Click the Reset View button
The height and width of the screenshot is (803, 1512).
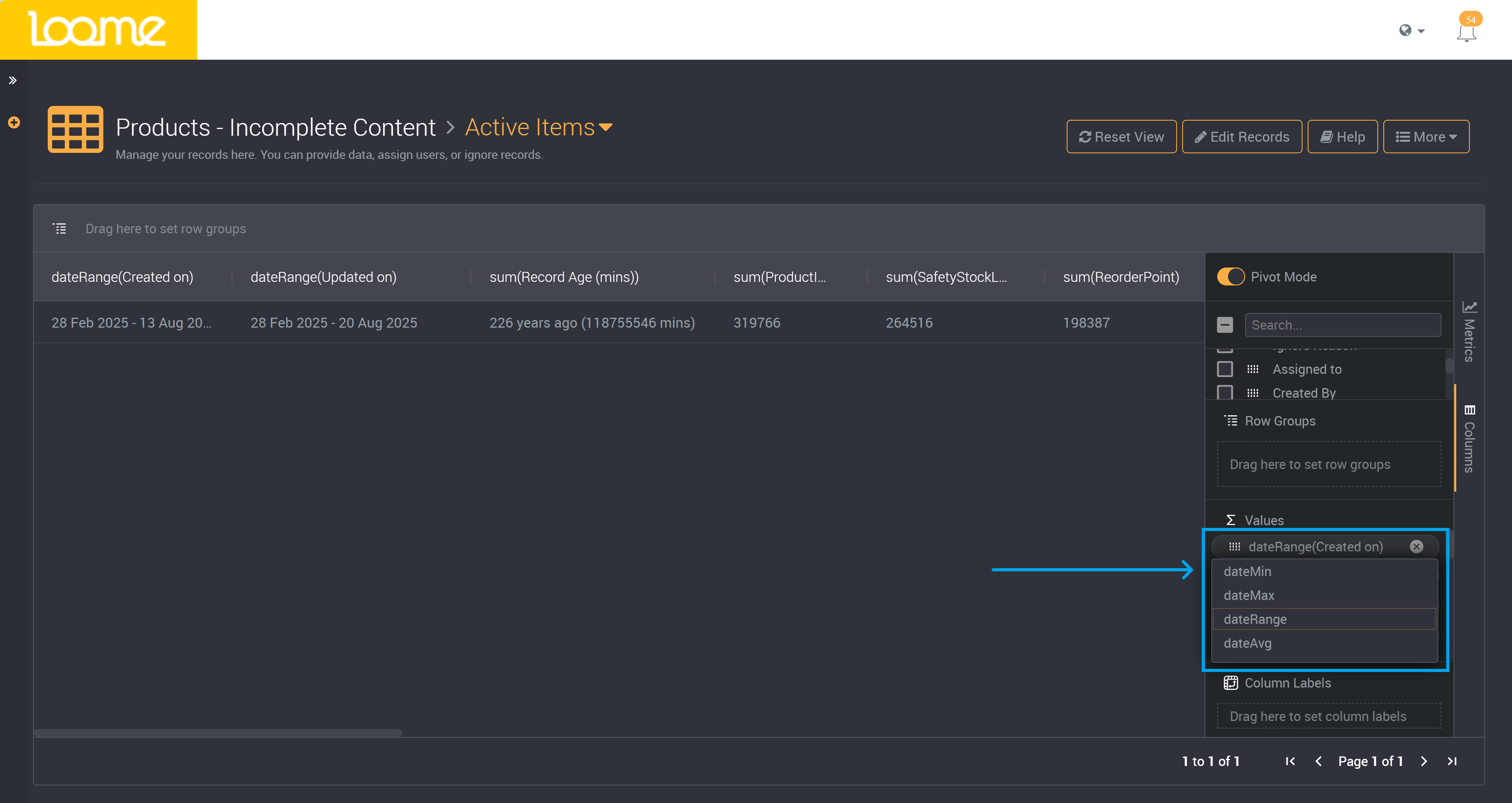click(1121, 137)
